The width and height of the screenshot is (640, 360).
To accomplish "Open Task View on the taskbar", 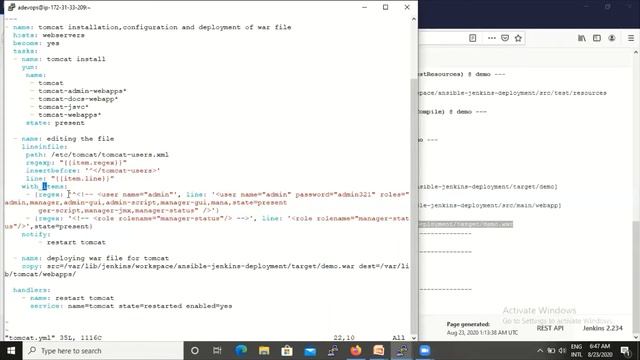I will point(217,351).
